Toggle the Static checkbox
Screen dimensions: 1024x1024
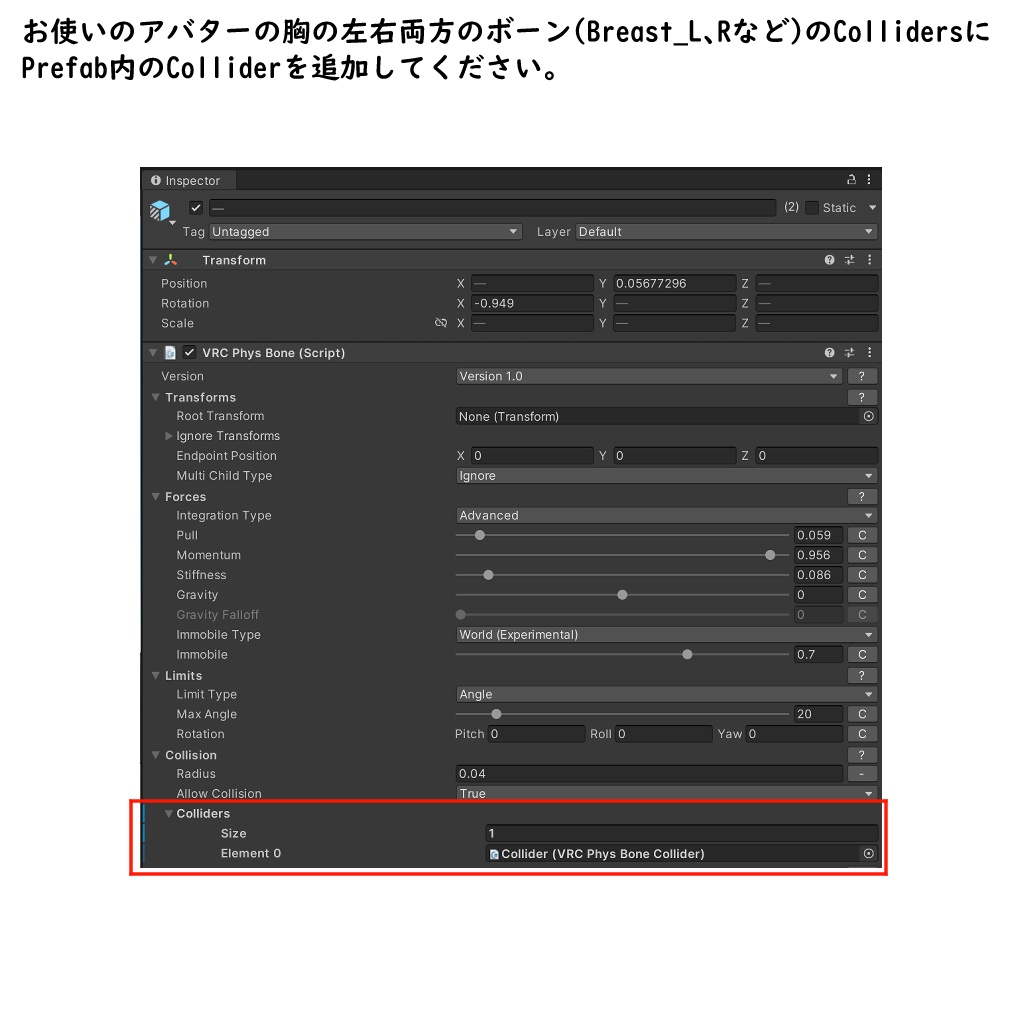[x=812, y=208]
